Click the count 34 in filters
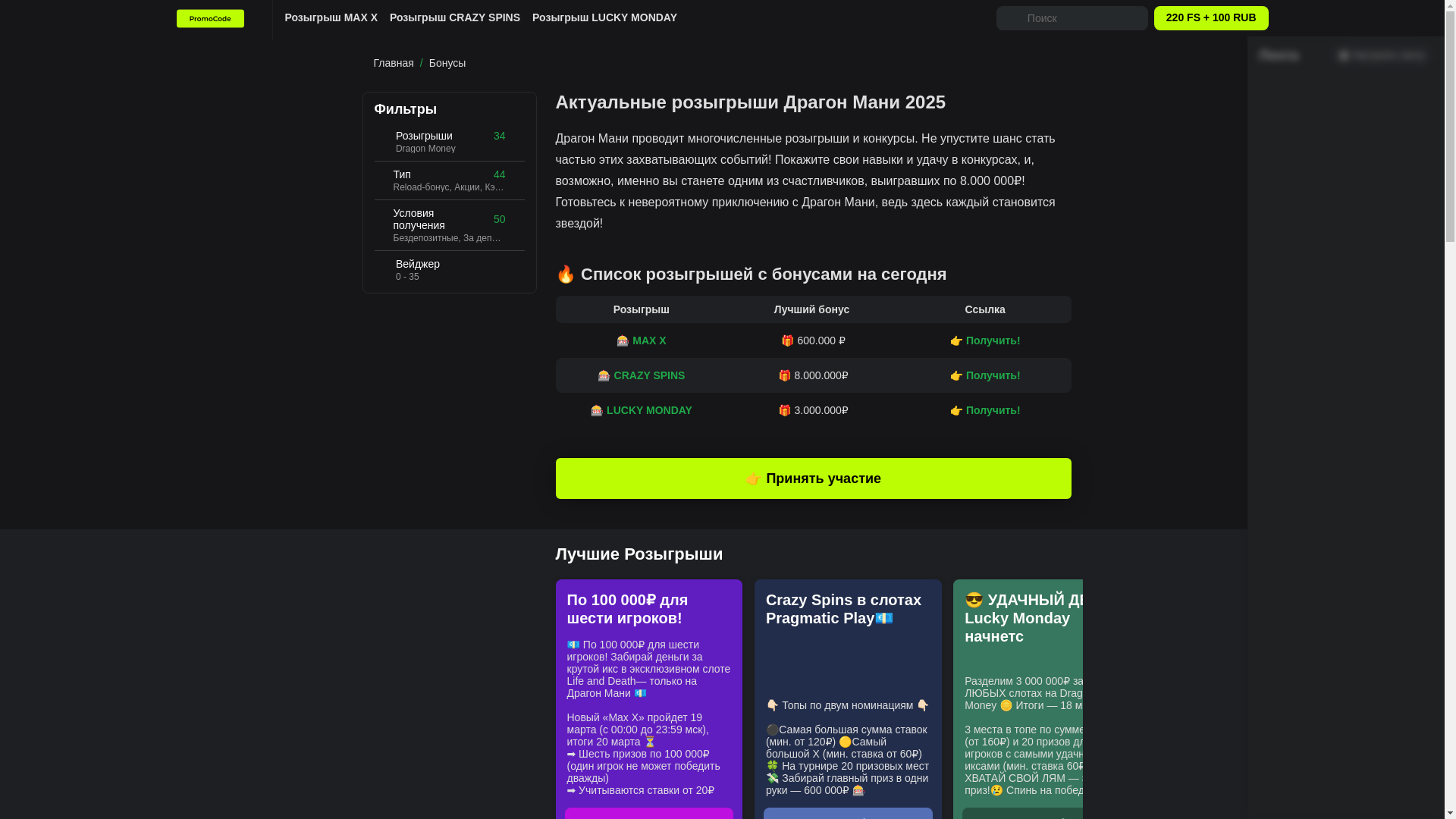The height and width of the screenshot is (819, 1456). click(x=499, y=136)
